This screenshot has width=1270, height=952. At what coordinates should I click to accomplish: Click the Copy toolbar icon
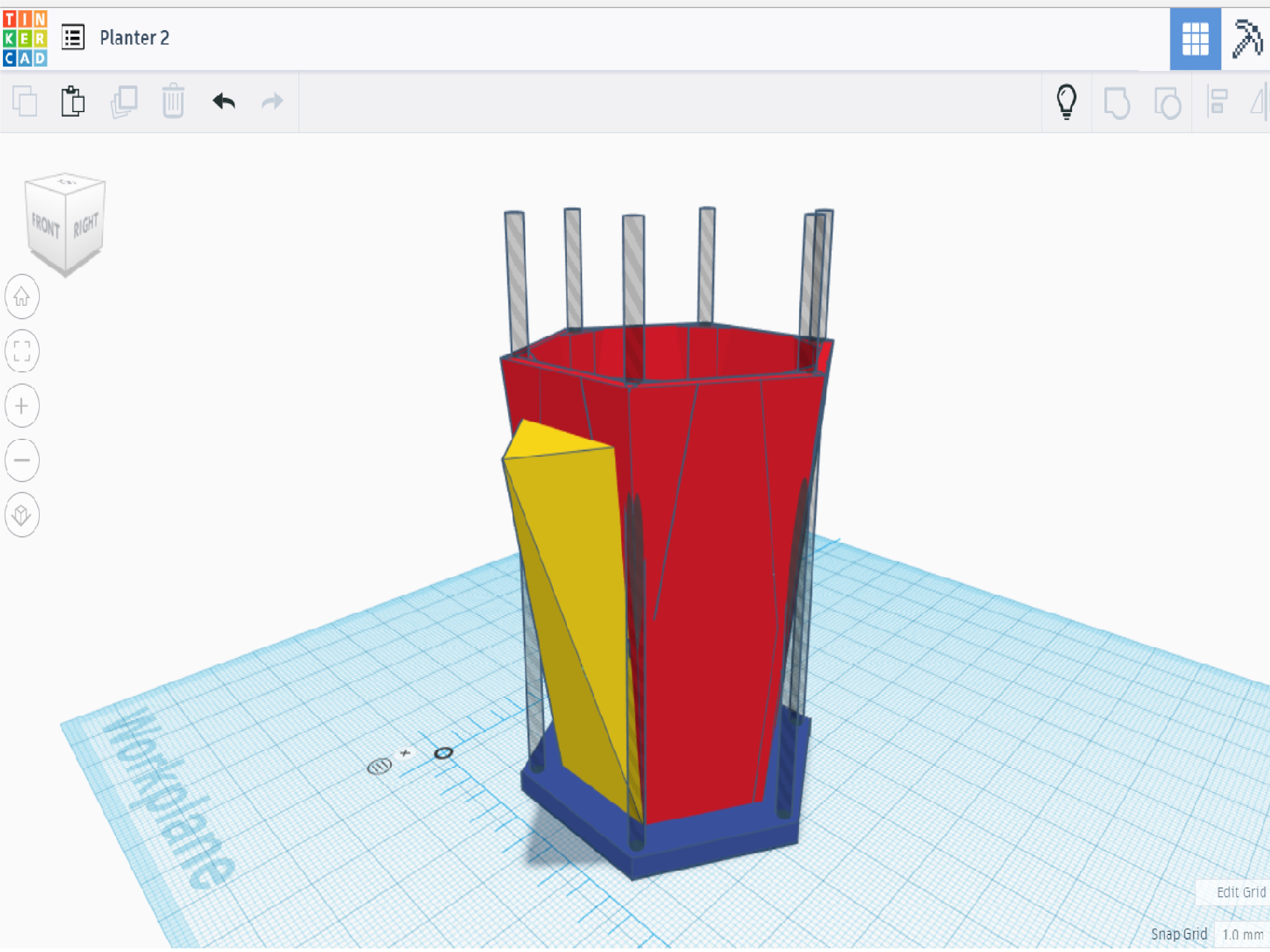tap(25, 102)
